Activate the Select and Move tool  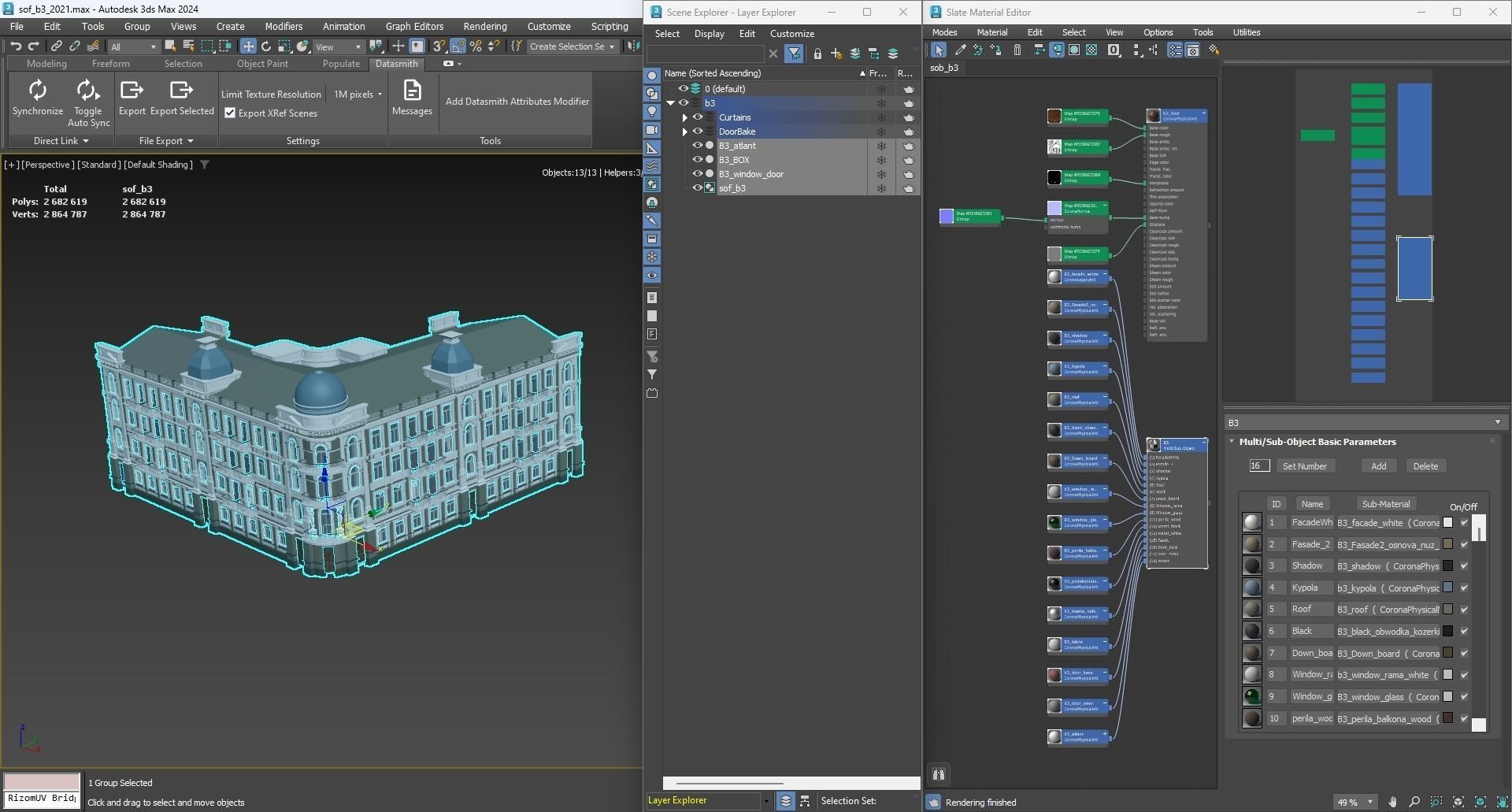[248, 46]
